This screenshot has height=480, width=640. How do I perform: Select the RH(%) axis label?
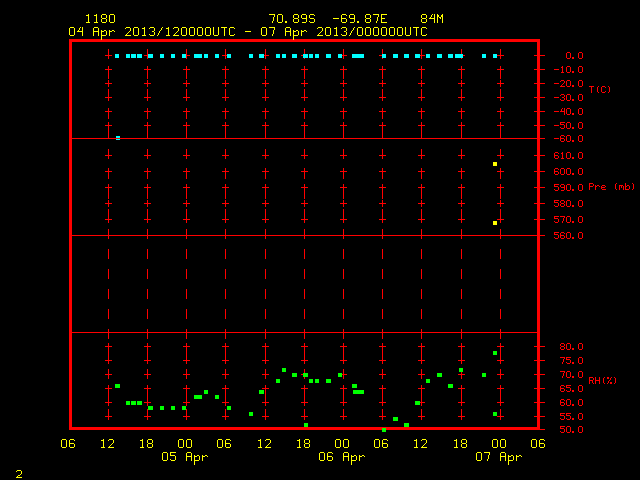(x=602, y=381)
